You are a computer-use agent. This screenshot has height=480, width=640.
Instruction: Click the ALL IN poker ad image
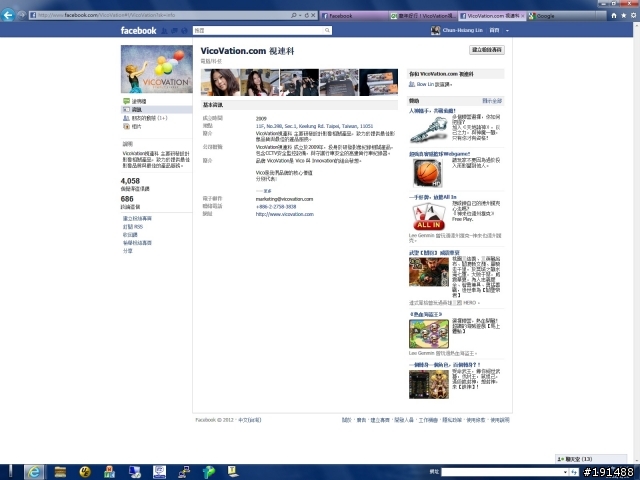point(428,216)
